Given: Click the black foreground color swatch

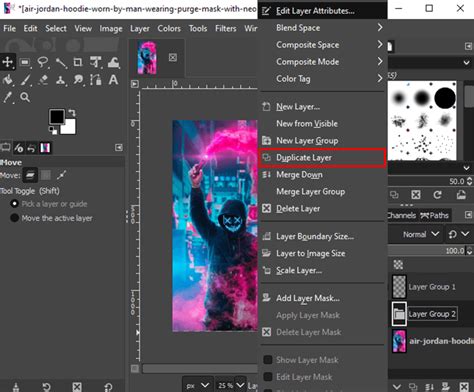Looking at the screenshot, I should point(56,116).
